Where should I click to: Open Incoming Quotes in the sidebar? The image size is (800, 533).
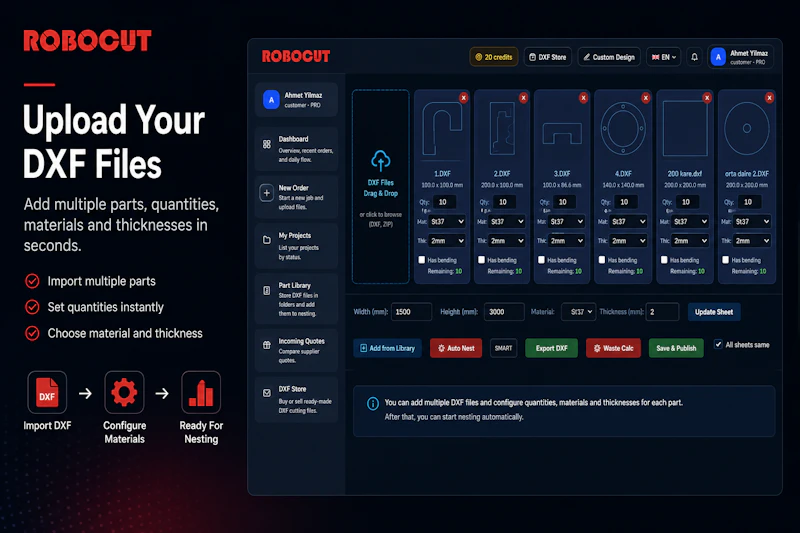pos(296,350)
